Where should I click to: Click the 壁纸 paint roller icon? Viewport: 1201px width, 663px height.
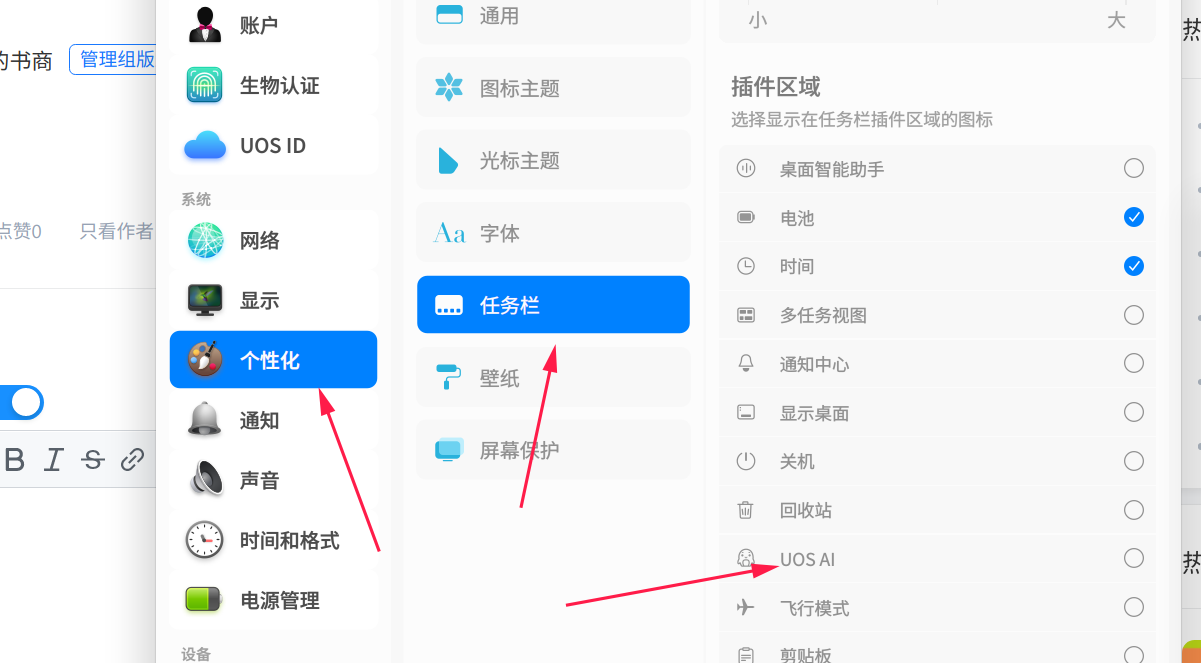coord(449,378)
